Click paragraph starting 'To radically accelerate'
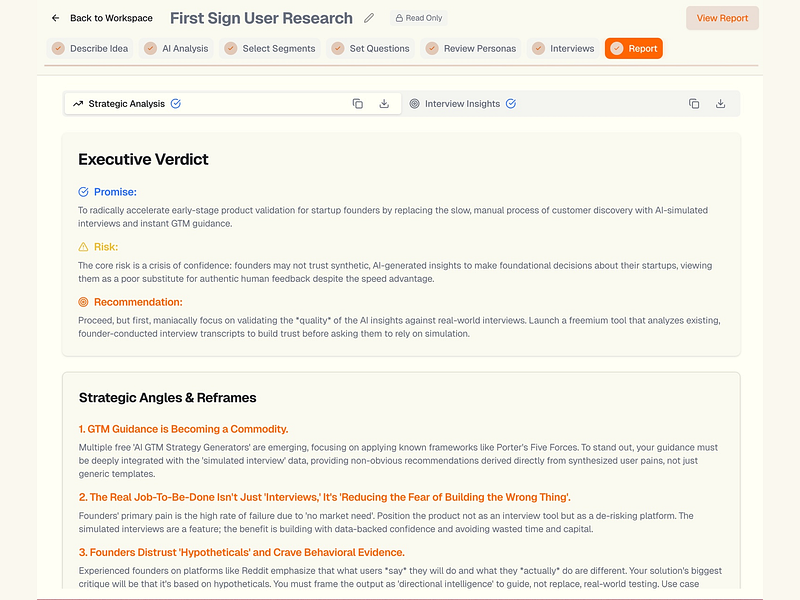The height and width of the screenshot is (600, 800). 393,217
